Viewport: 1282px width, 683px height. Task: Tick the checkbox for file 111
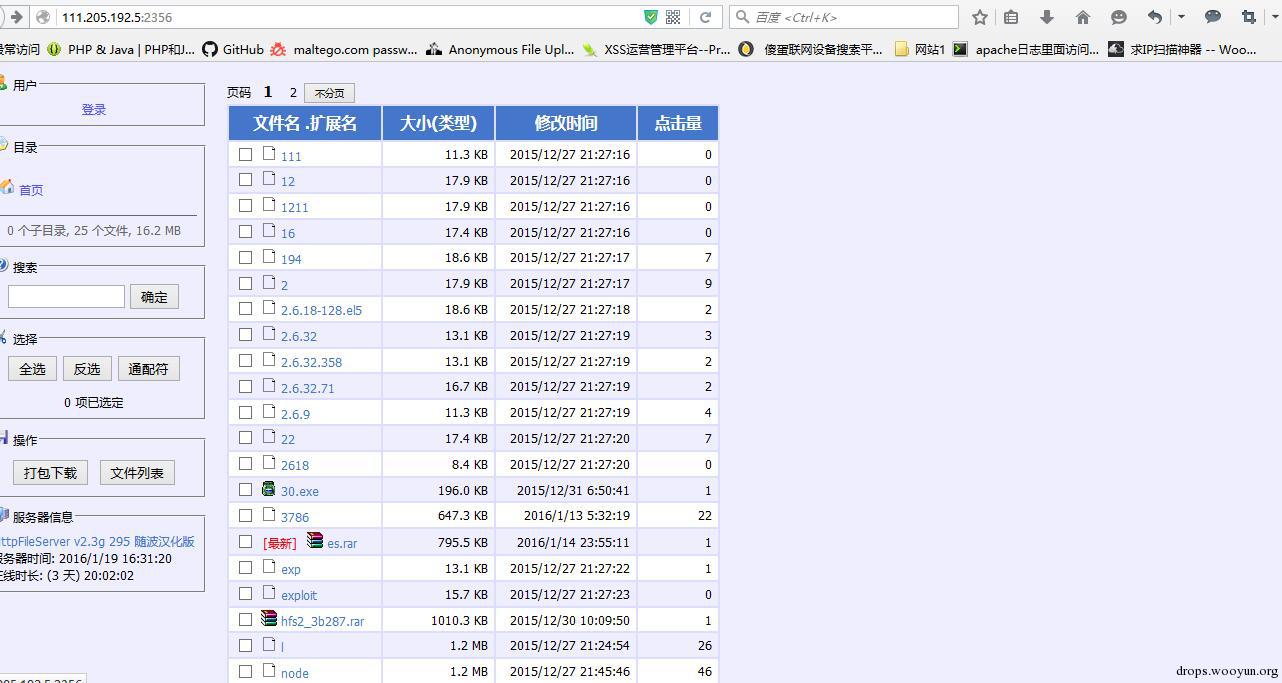tap(245, 154)
